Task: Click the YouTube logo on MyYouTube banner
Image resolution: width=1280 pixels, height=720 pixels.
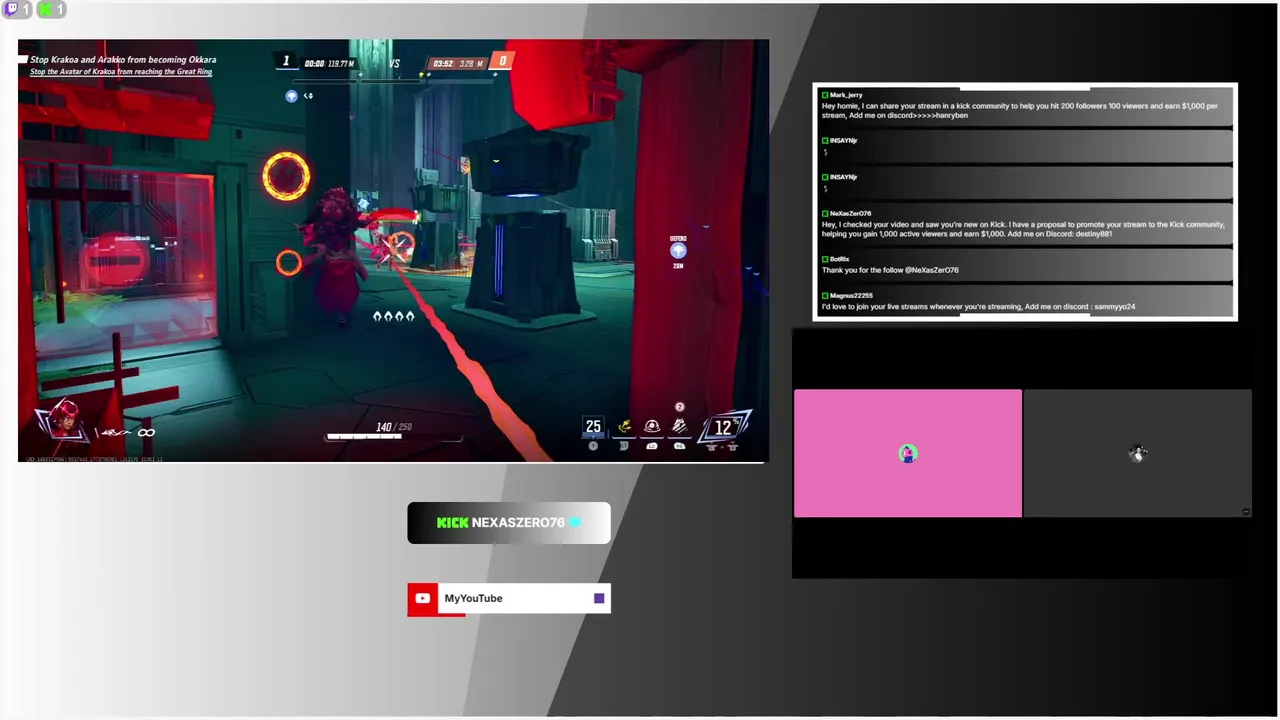Action: (422, 598)
